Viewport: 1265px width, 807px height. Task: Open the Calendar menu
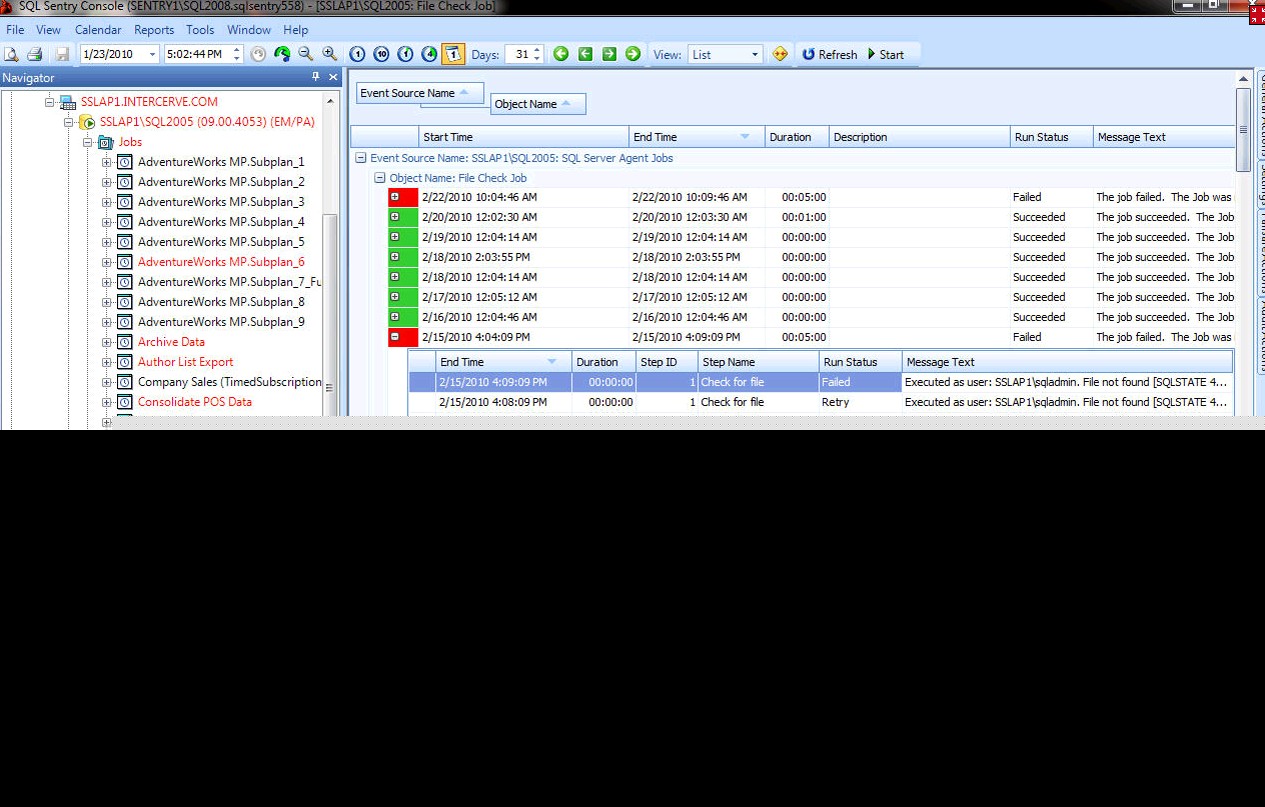pos(98,30)
